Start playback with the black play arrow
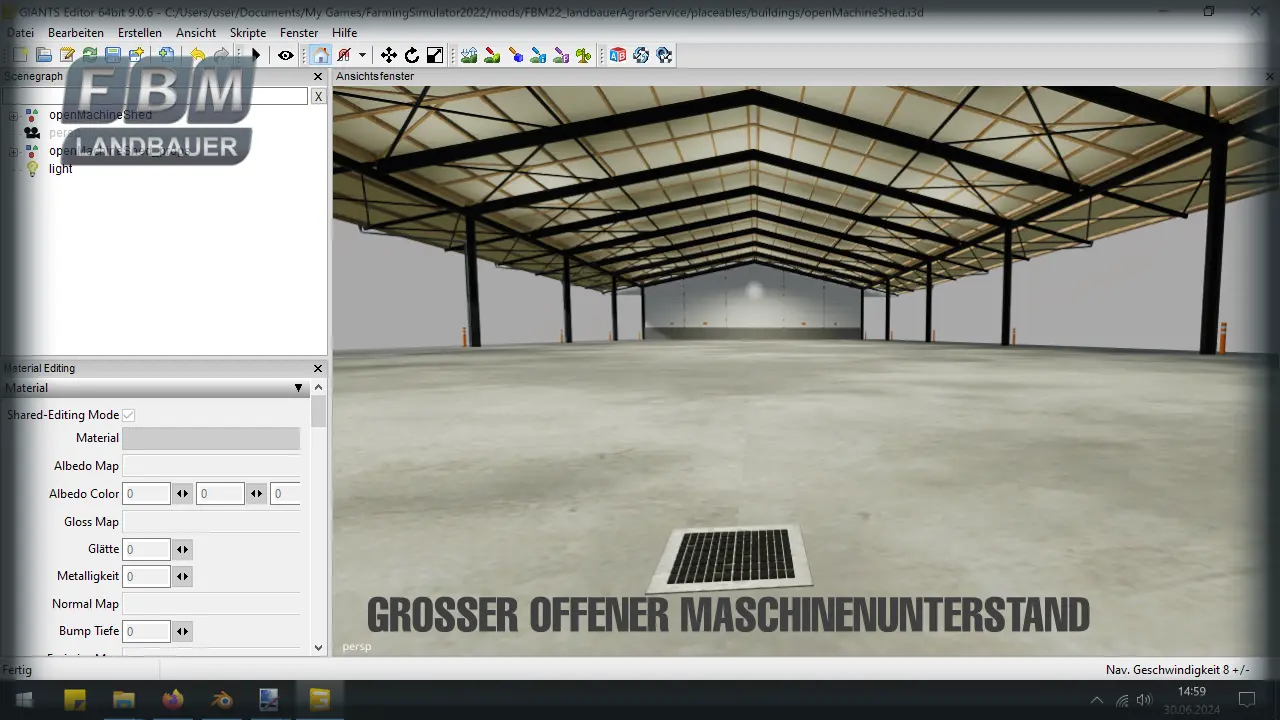This screenshot has height=720, width=1280. click(x=256, y=55)
